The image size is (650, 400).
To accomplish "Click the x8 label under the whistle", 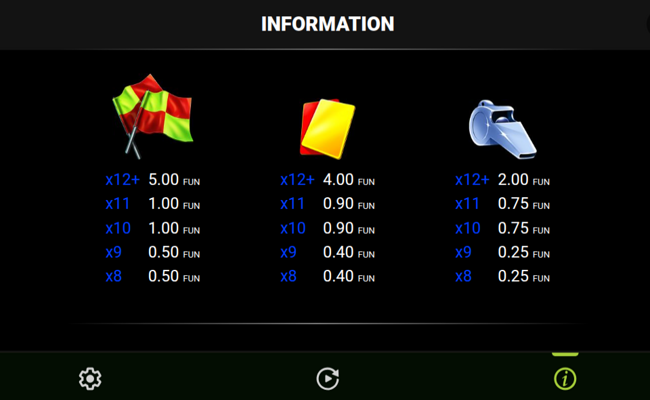I will (463, 276).
